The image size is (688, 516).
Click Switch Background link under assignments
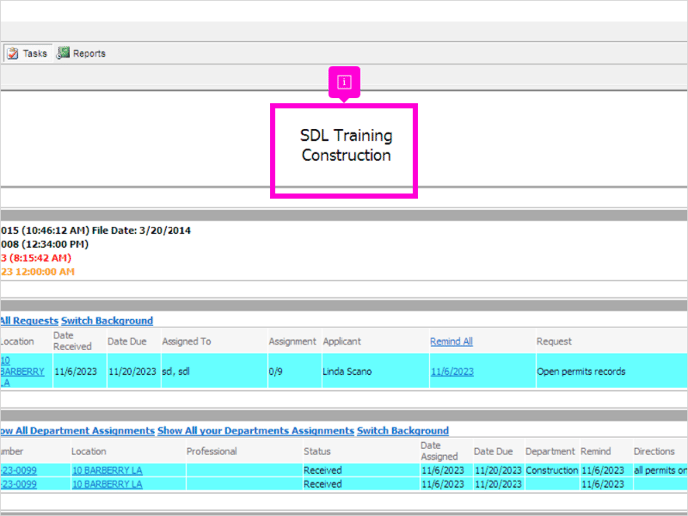pos(403,431)
